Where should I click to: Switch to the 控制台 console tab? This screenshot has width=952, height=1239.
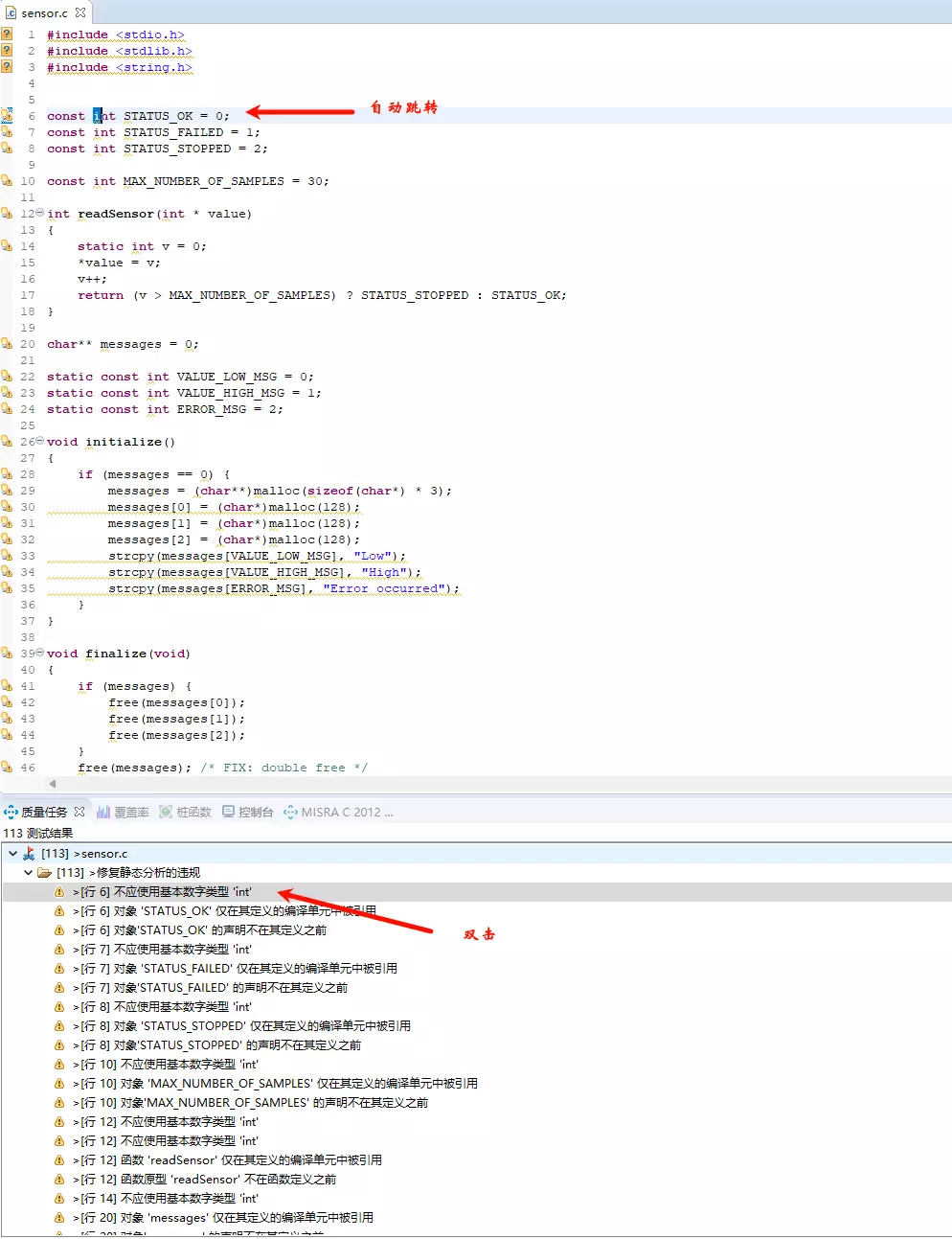coord(248,812)
